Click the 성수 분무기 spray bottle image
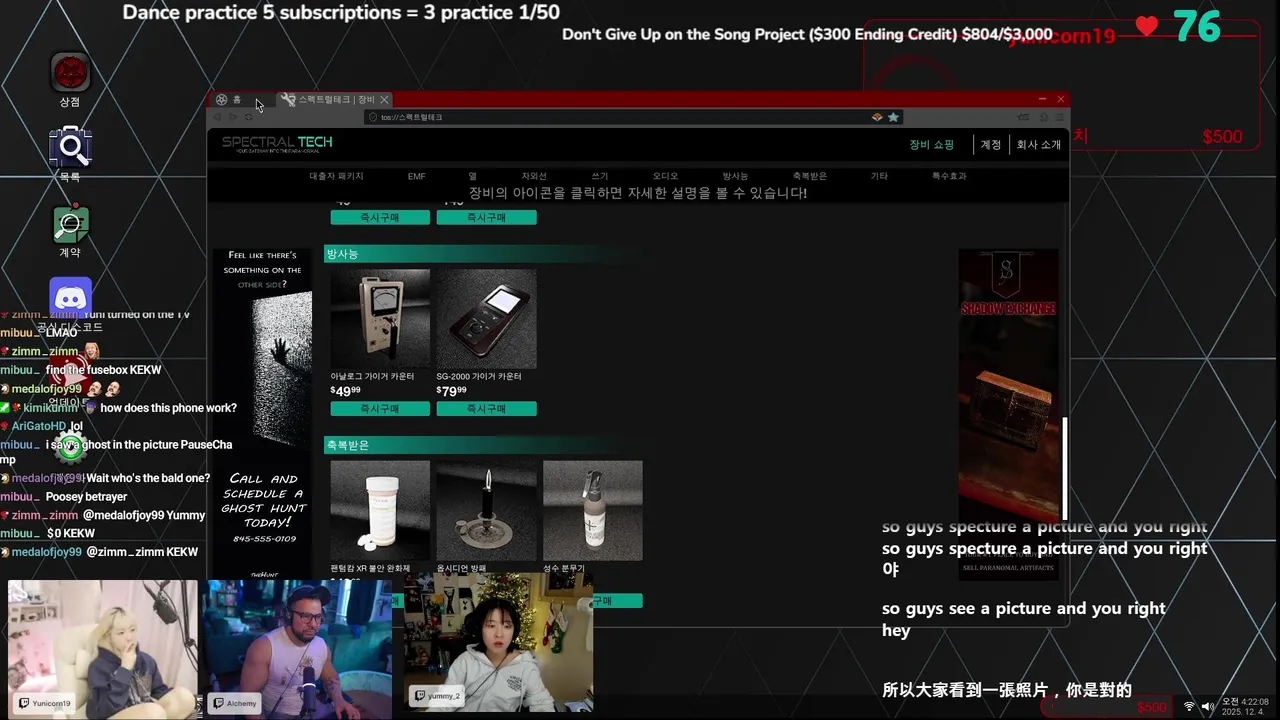Viewport: 1280px width, 720px height. click(592, 511)
